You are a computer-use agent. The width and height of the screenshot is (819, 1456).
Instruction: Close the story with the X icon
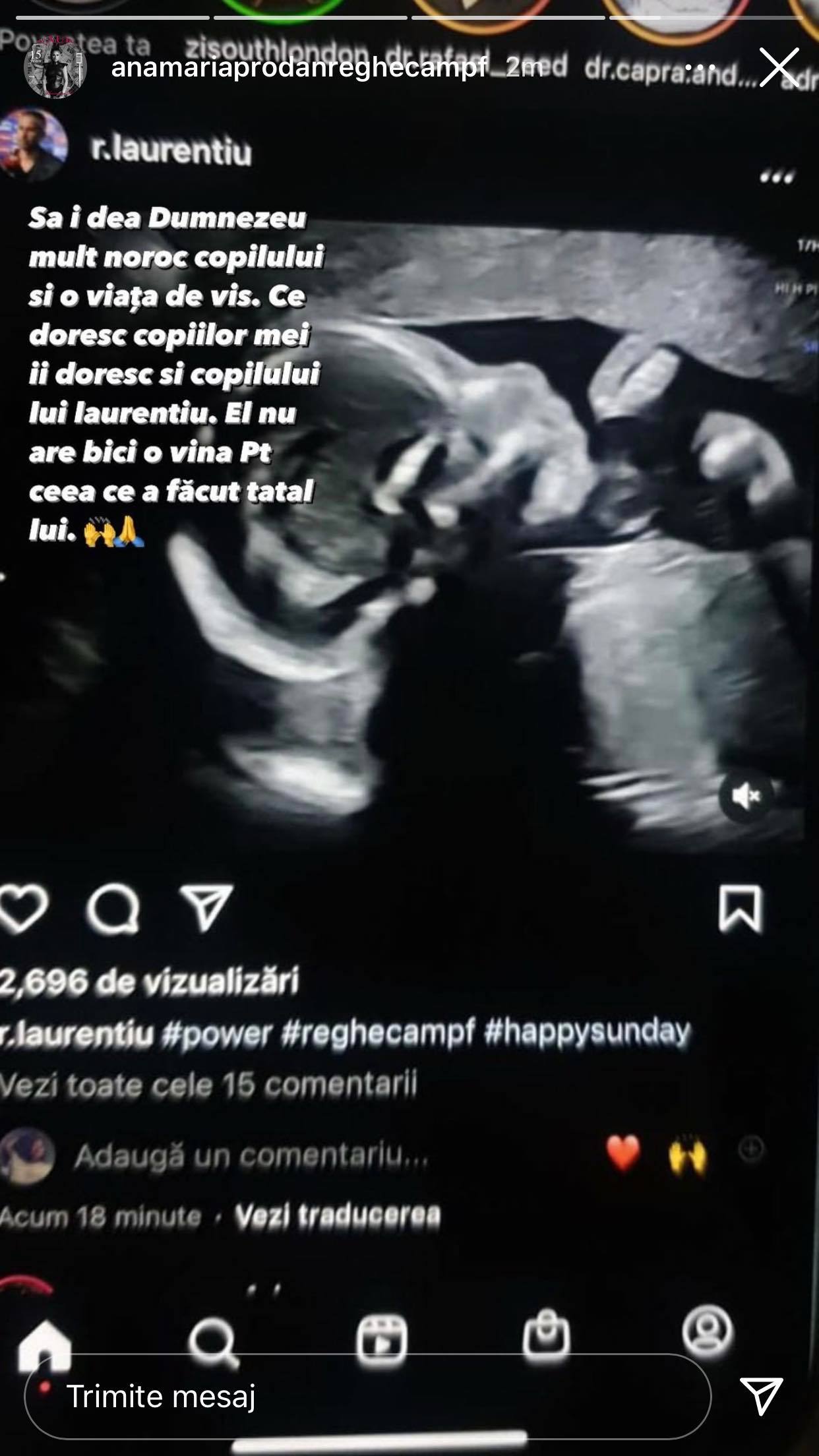pos(779,67)
